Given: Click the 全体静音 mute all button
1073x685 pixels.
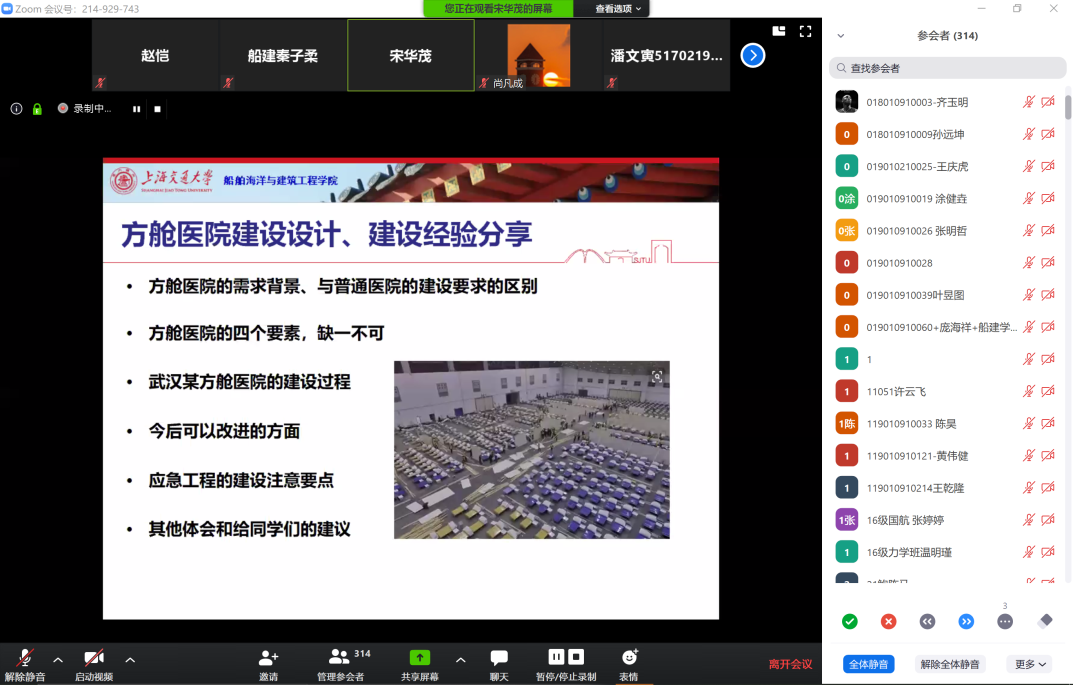Looking at the screenshot, I should point(869,664).
